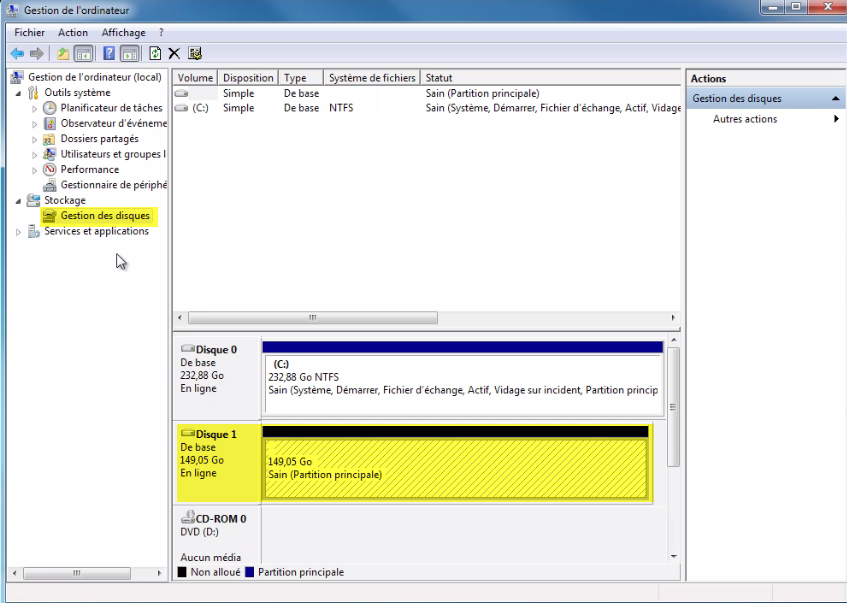Open the ? help menu
Screen dimensions: 847x603
pos(161,32)
